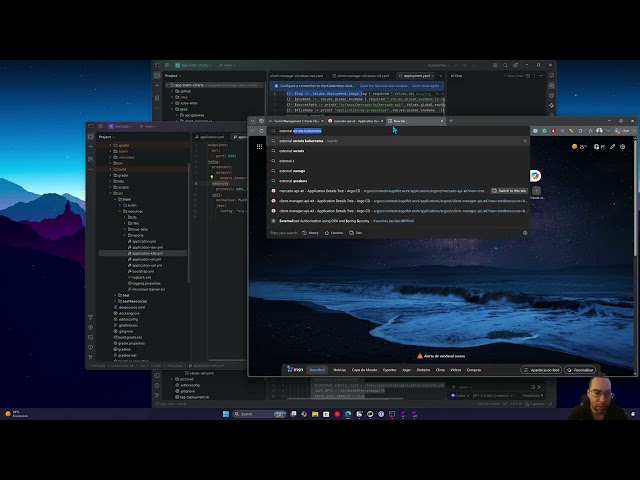Select the New tab browser tab
This screenshot has width=640, height=480.
pyautogui.click(x=416, y=121)
